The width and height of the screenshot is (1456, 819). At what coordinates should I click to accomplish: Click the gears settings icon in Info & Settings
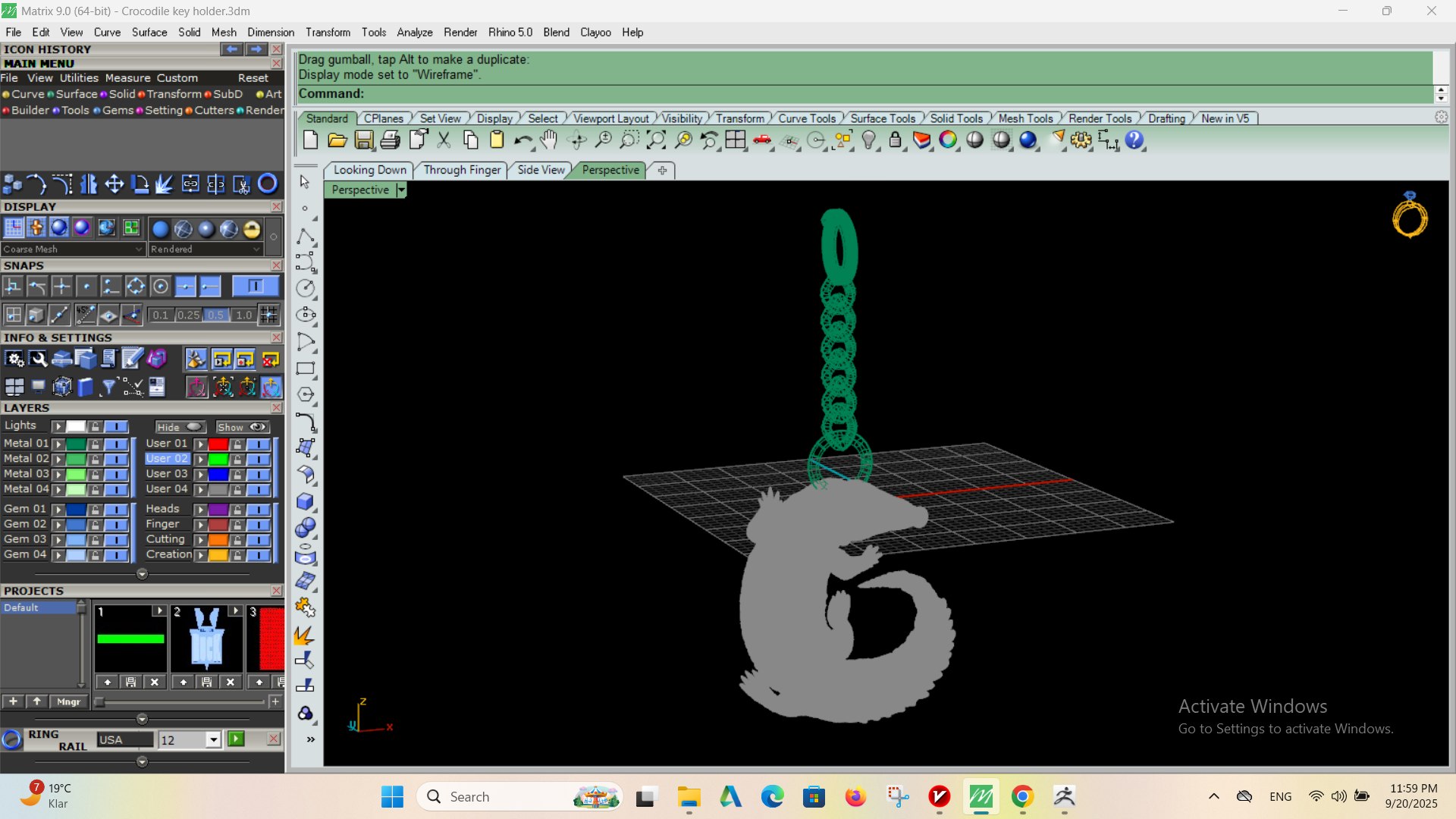pyautogui.click(x=14, y=359)
